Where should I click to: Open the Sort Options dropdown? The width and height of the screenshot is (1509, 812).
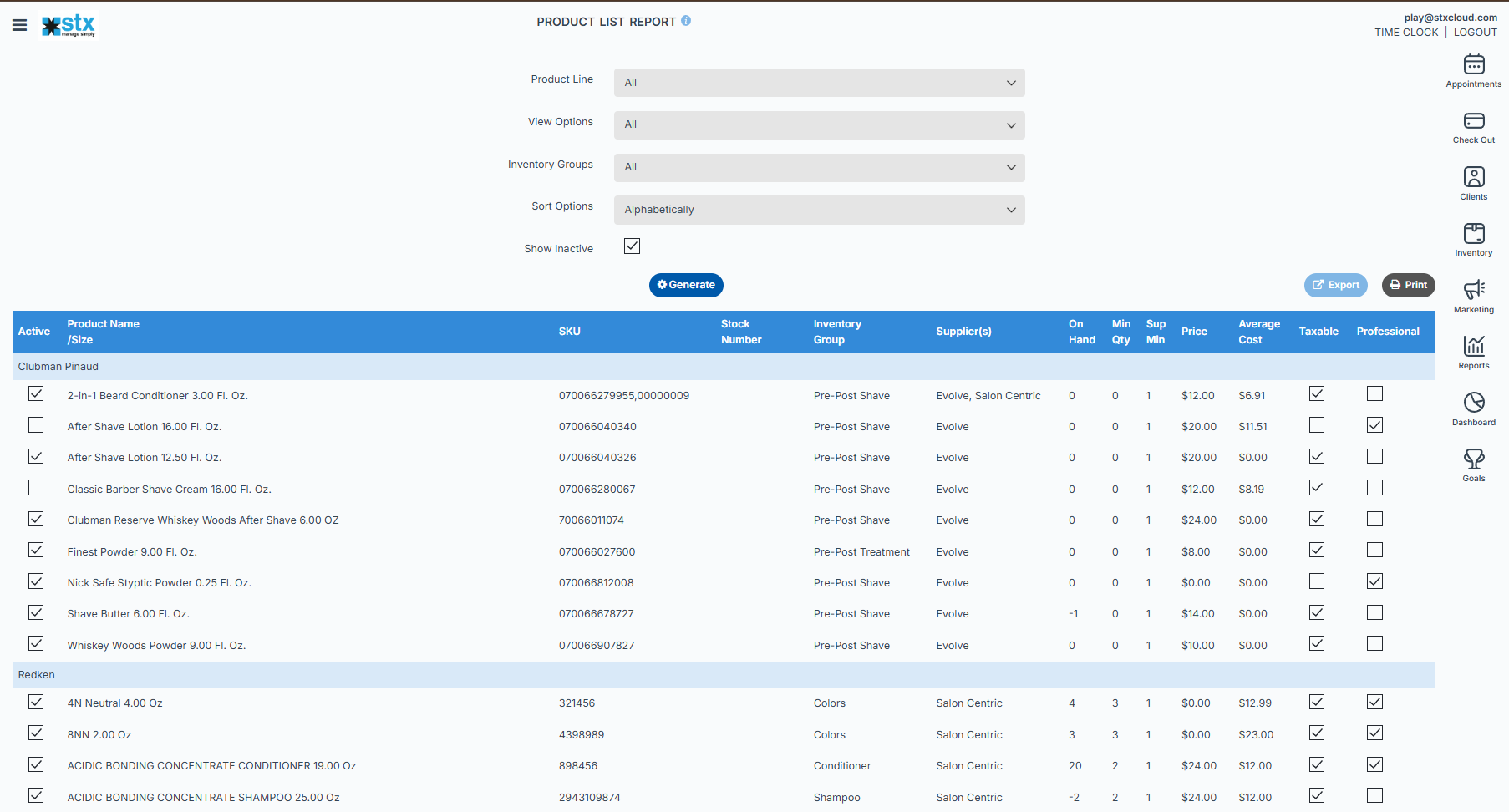pos(819,210)
